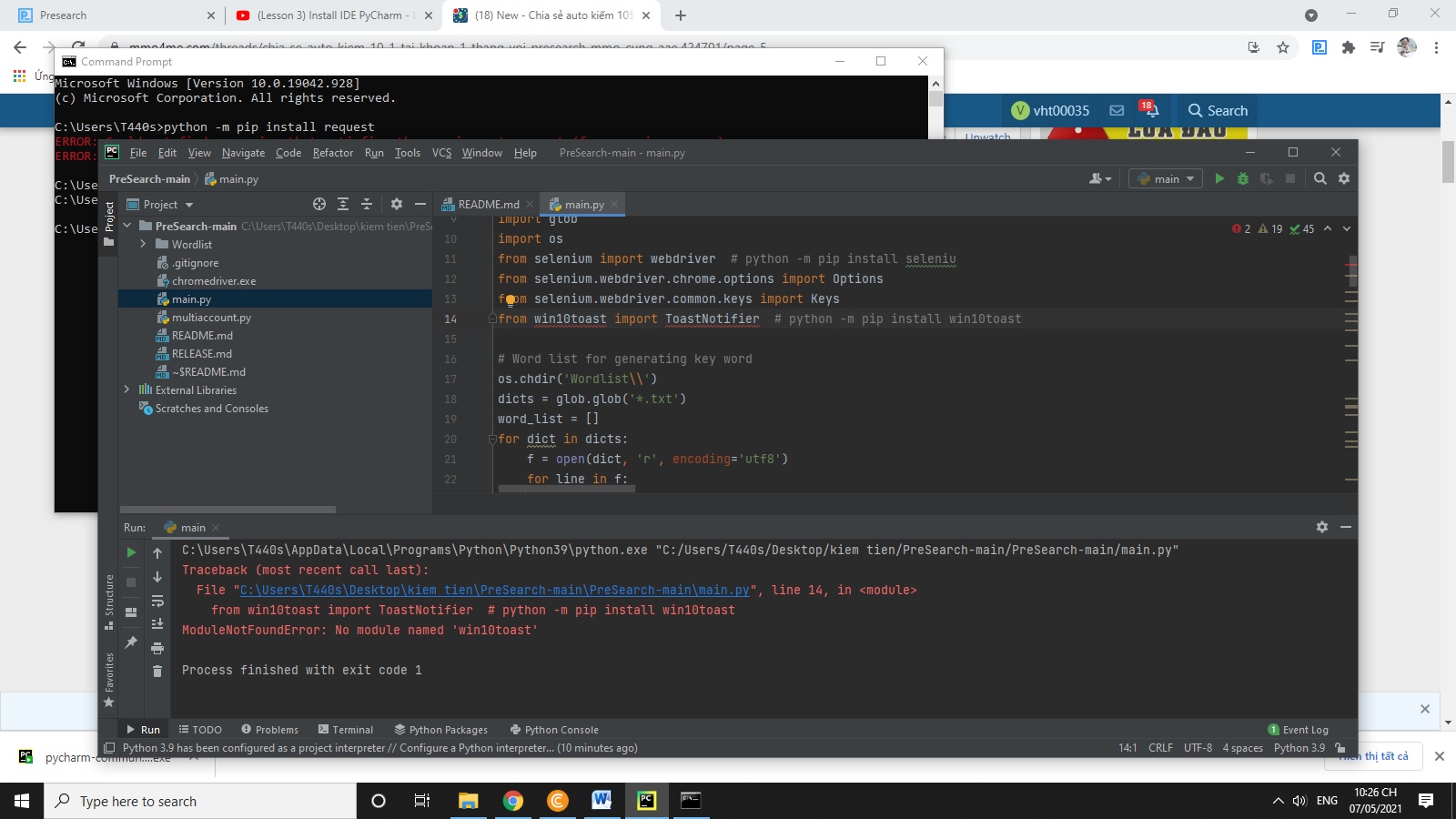This screenshot has width=1456, height=819.
Task: Open the Terminal tool window button
Action: point(346,730)
